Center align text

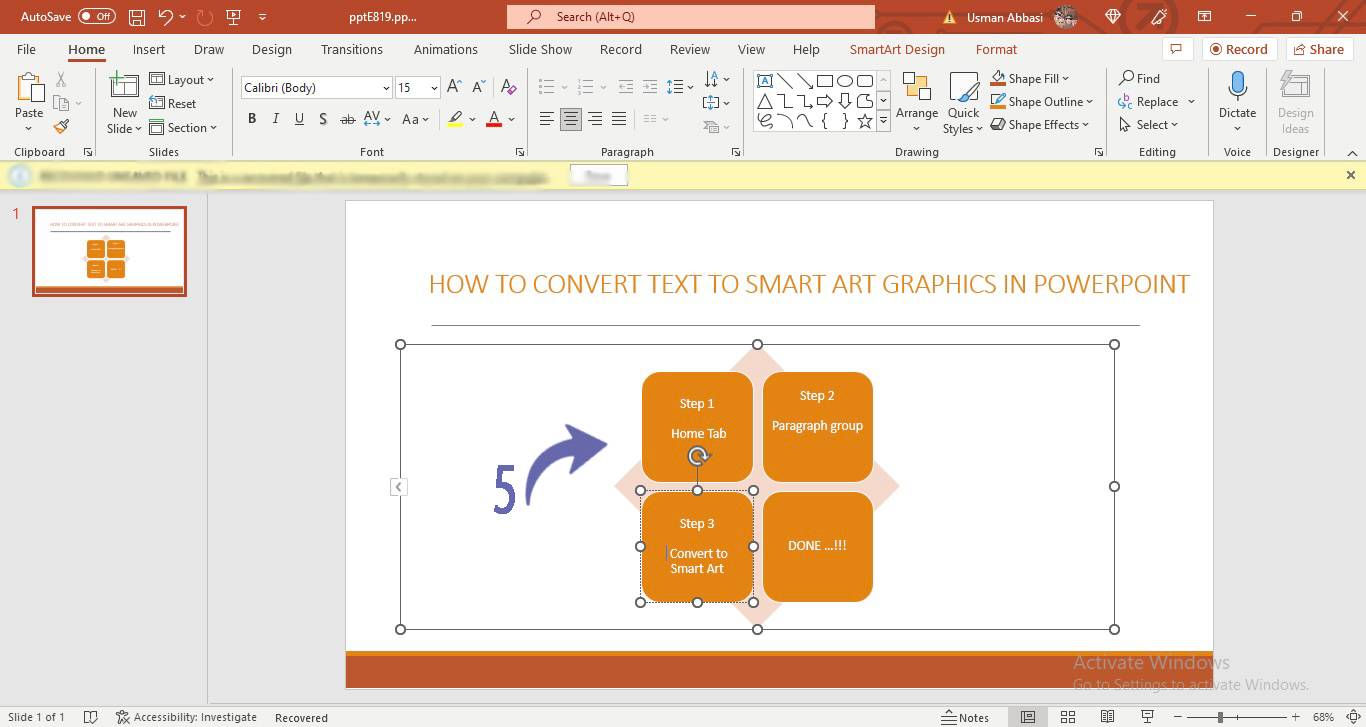coord(571,119)
